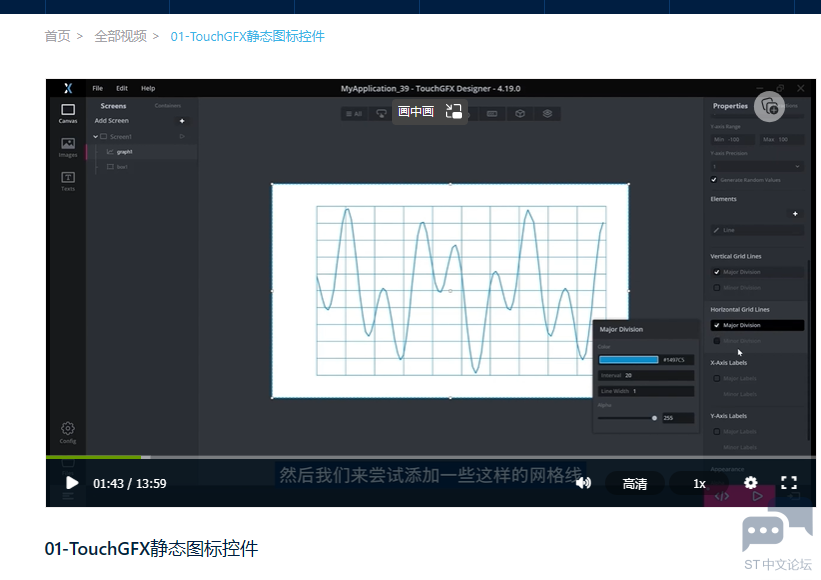Seek the video using the progress bar

click(x=430, y=457)
